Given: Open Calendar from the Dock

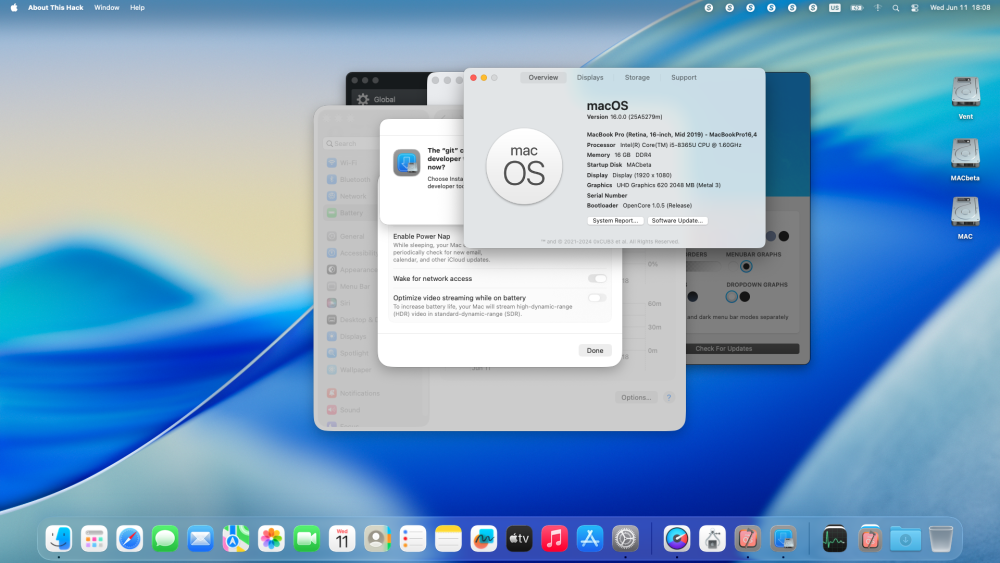Looking at the screenshot, I should pos(342,539).
